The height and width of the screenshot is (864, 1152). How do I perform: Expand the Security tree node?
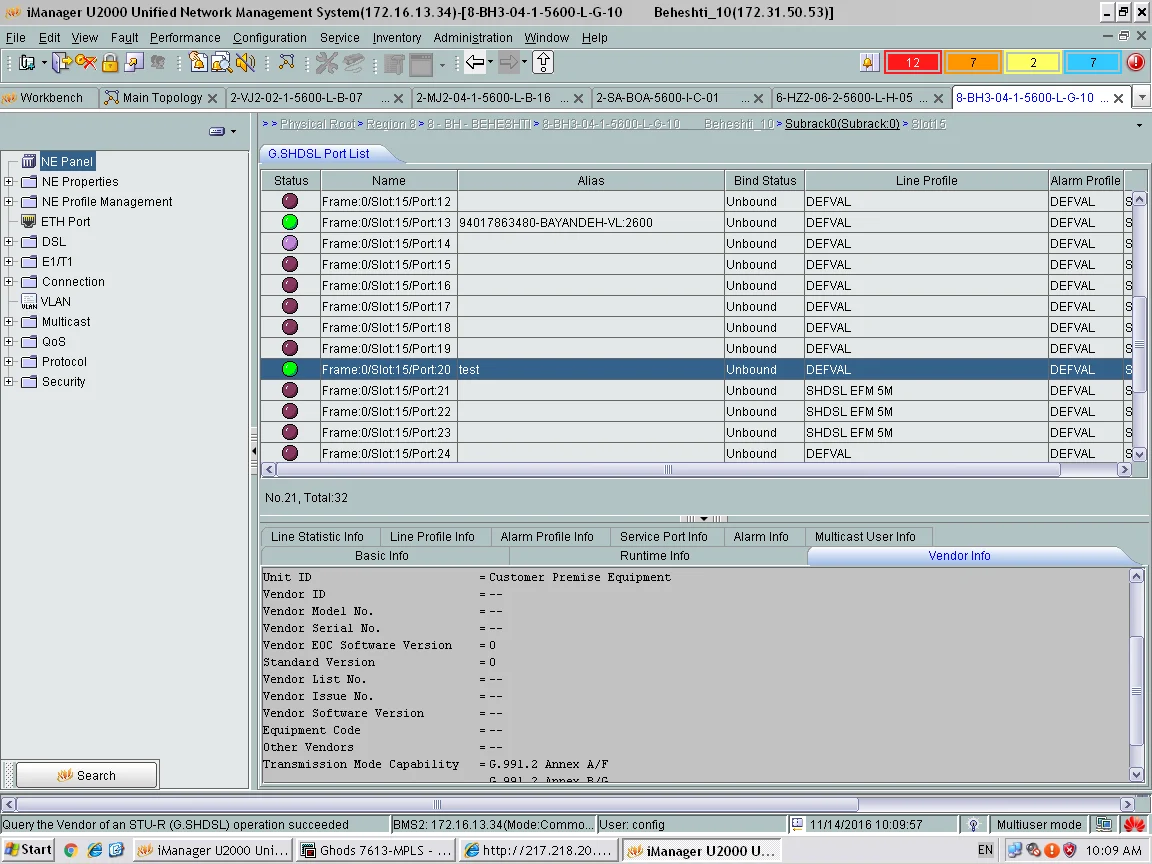(x=9, y=382)
